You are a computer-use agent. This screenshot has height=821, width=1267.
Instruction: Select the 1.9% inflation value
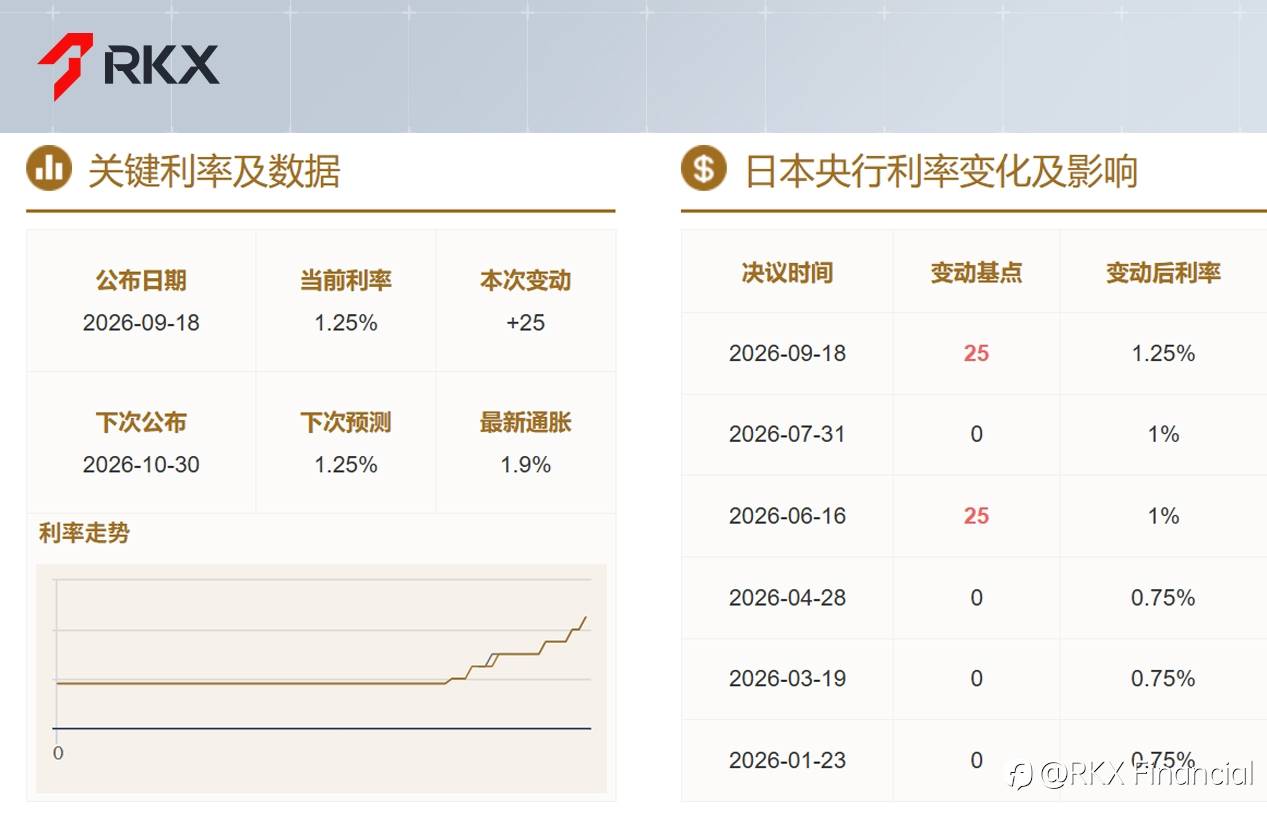coord(526,465)
